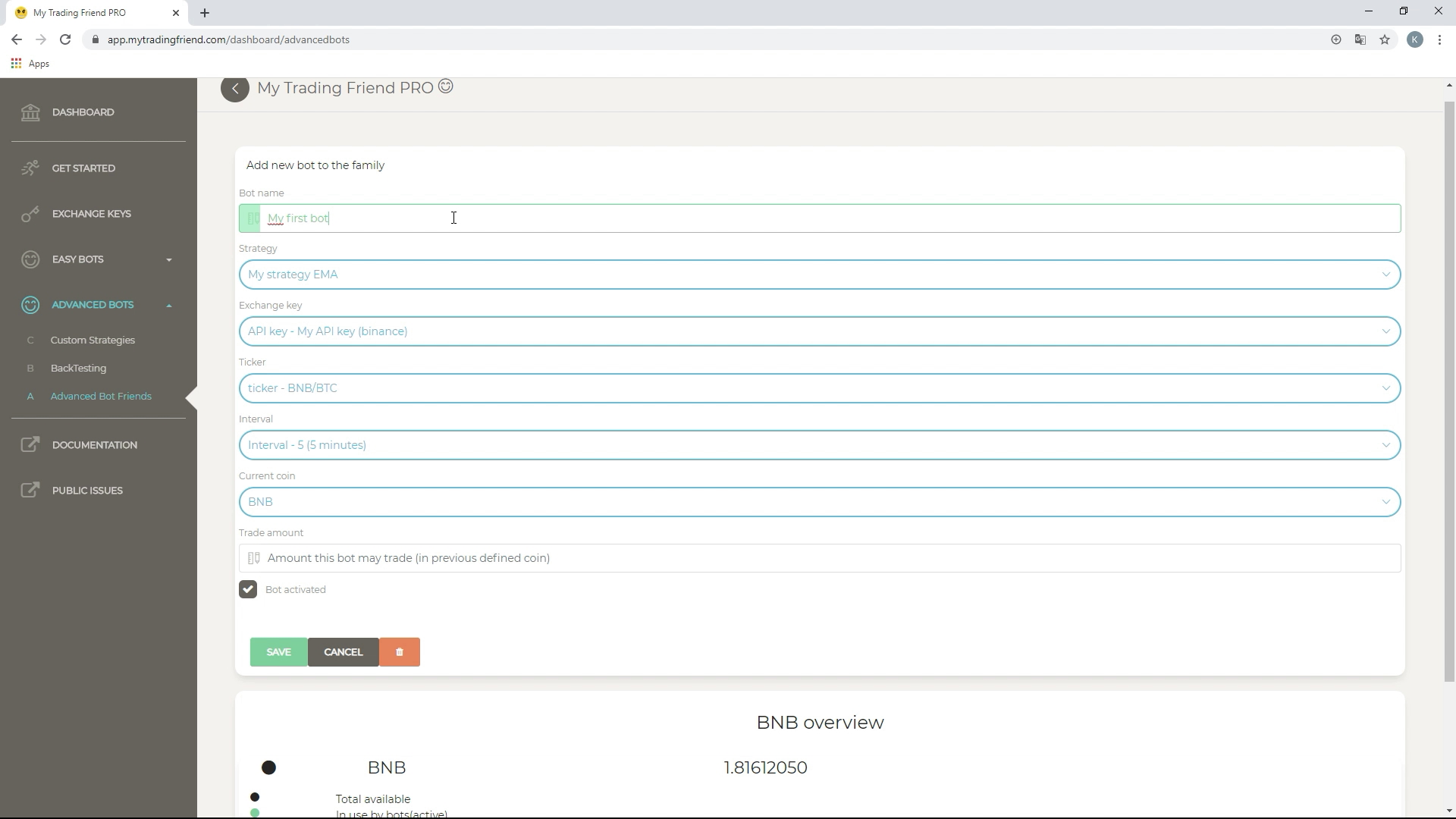Click the Trade amount input field

point(820,558)
